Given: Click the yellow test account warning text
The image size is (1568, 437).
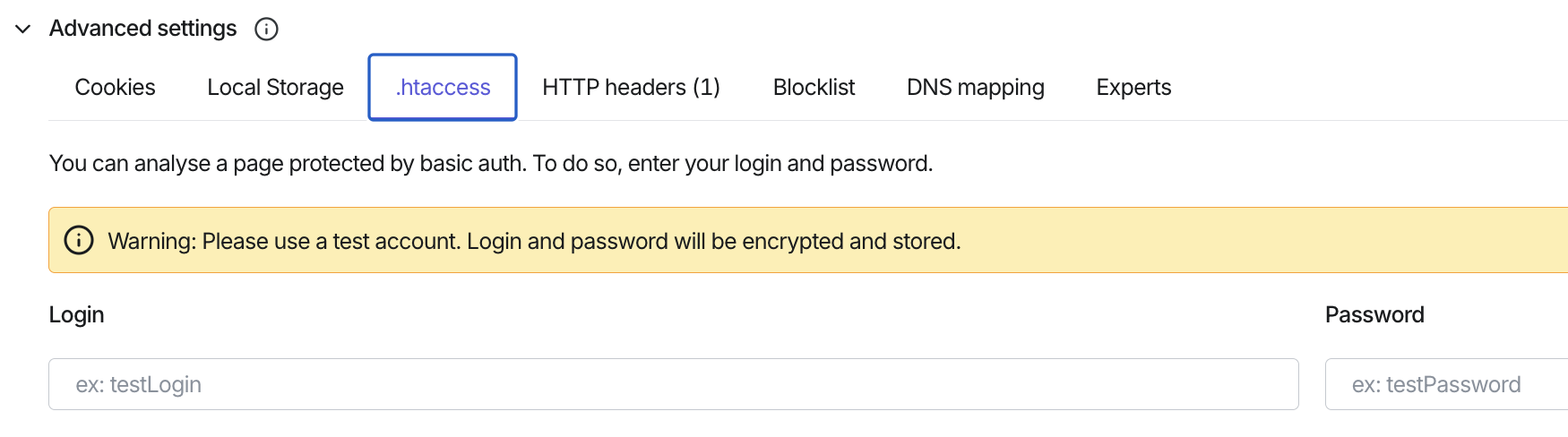Looking at the screenshot, I should 534,241.
